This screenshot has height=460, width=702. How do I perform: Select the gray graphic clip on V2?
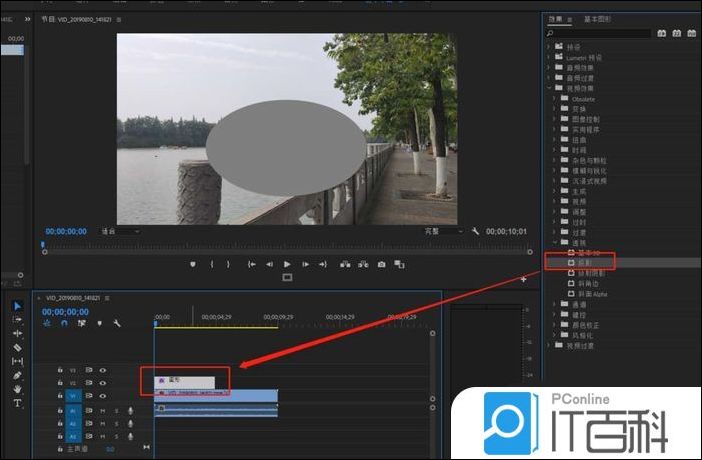coord(185,382)
